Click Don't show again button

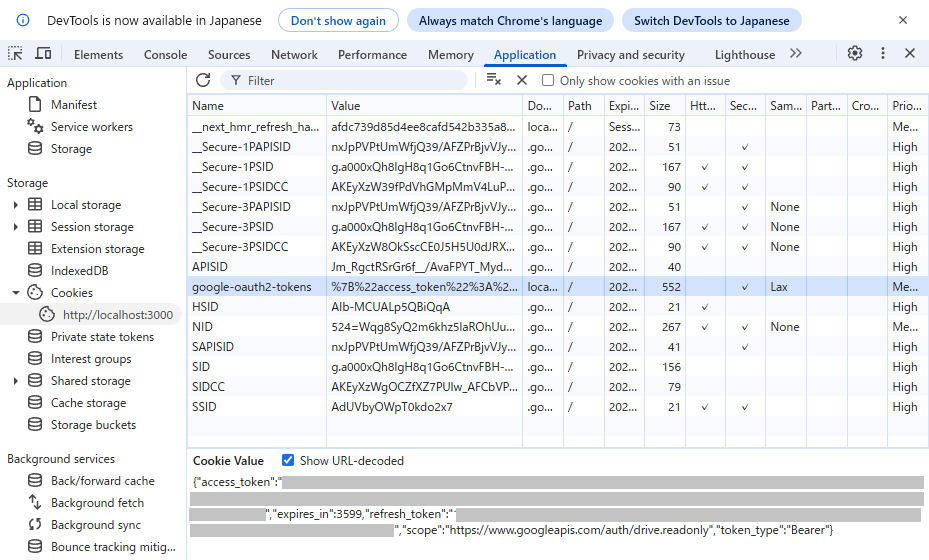coord(338,21)
